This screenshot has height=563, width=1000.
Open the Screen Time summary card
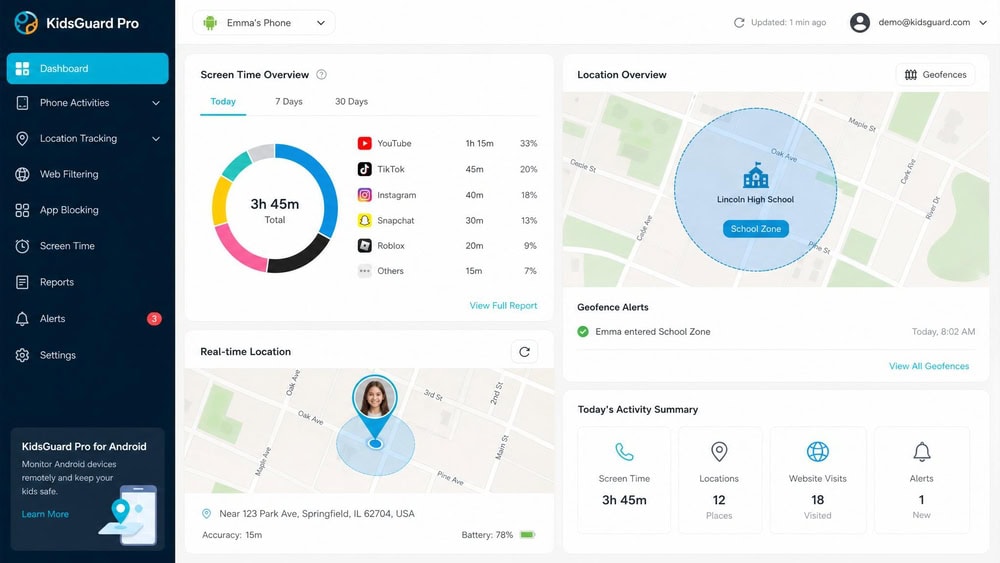click(624, 480)
